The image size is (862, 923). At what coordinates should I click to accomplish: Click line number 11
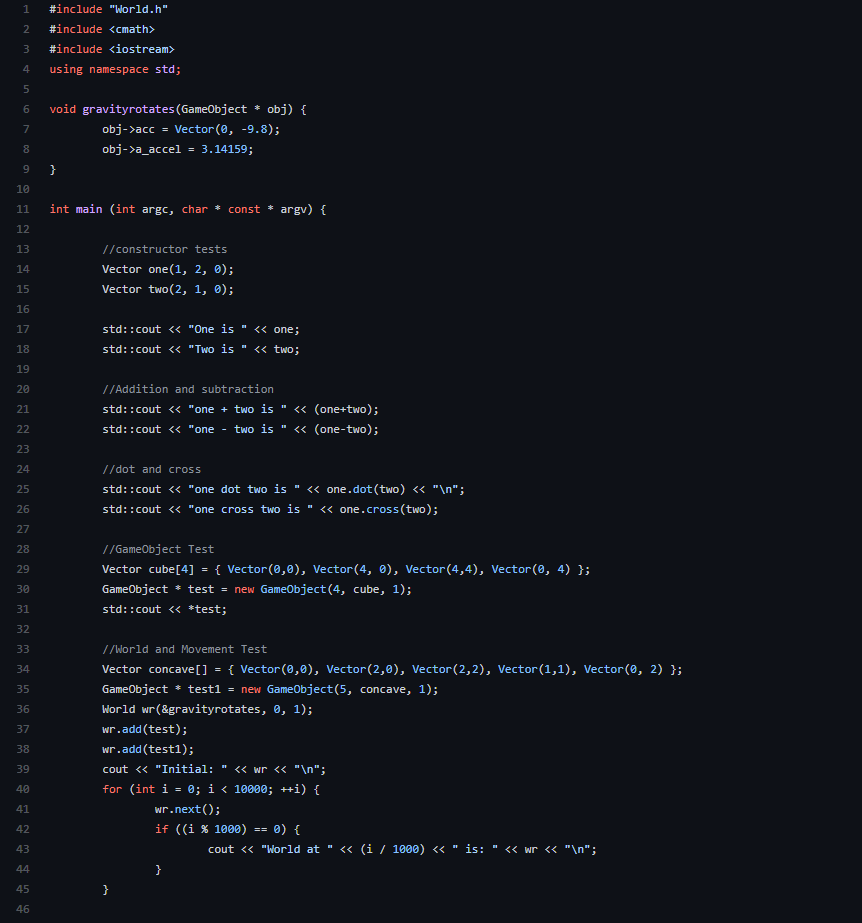[23, 210]
